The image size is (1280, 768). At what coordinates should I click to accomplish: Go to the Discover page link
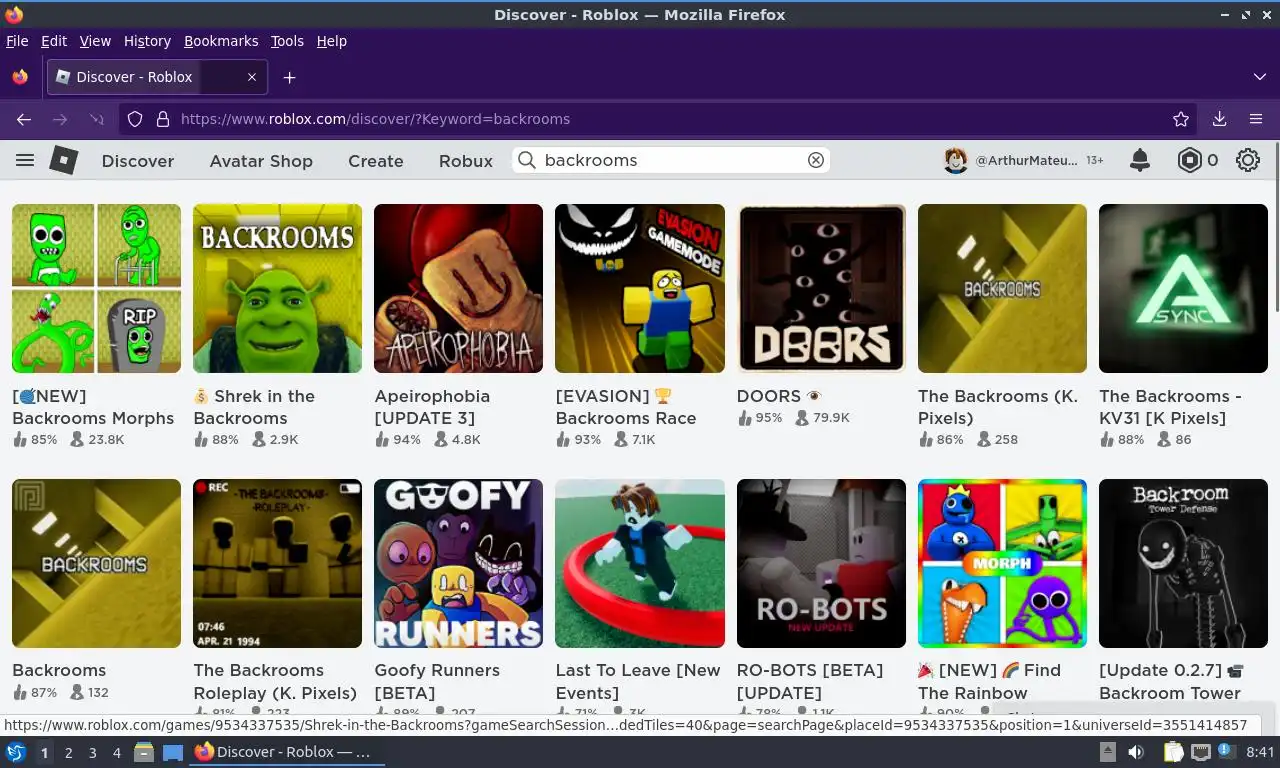coord(138,161)
